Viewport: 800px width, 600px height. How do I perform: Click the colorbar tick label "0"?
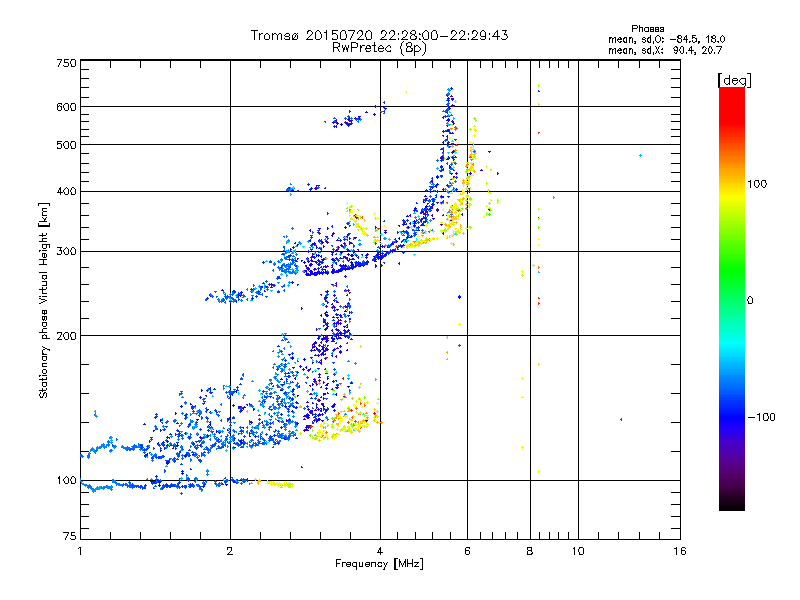750,301
